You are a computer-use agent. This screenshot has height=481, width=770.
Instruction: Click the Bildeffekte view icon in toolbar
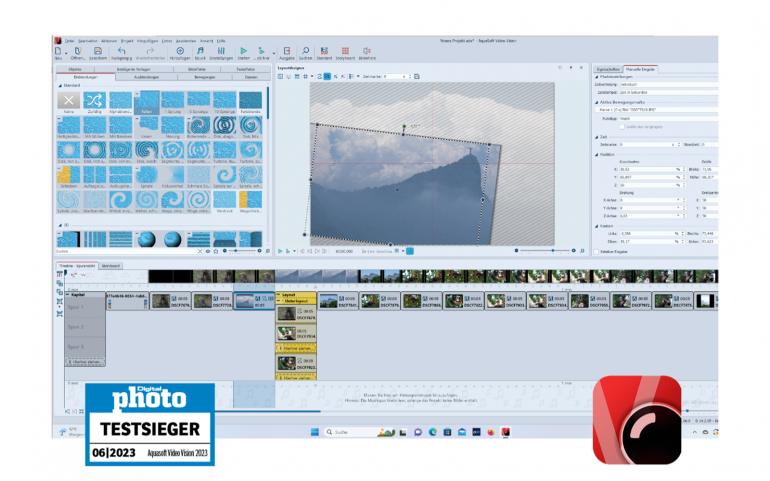[x=367, y=51]
